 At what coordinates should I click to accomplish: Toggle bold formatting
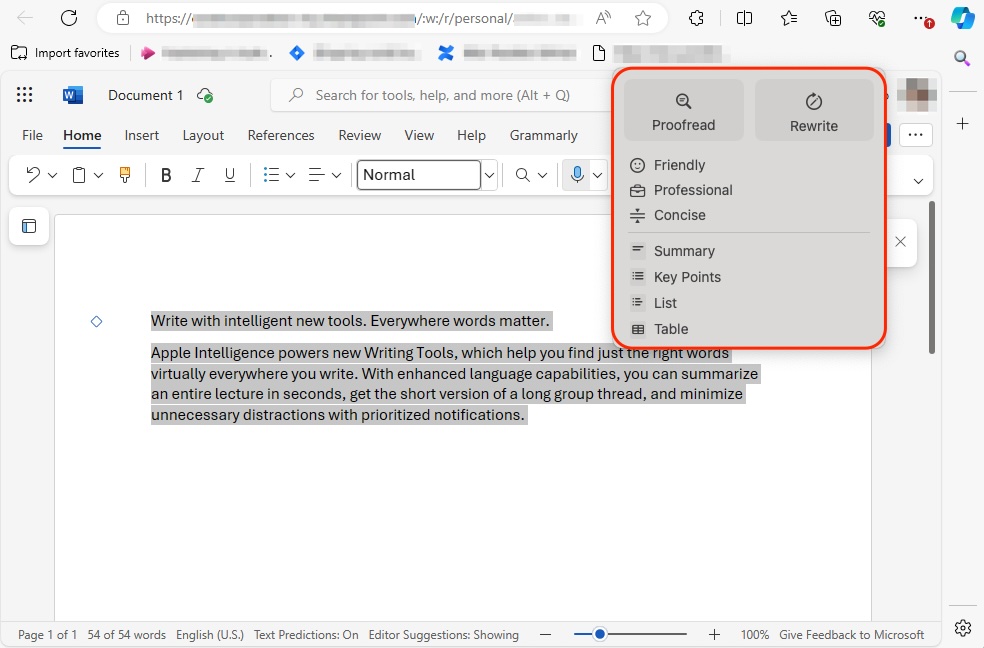pyautogui.click(x=166, y=174)
